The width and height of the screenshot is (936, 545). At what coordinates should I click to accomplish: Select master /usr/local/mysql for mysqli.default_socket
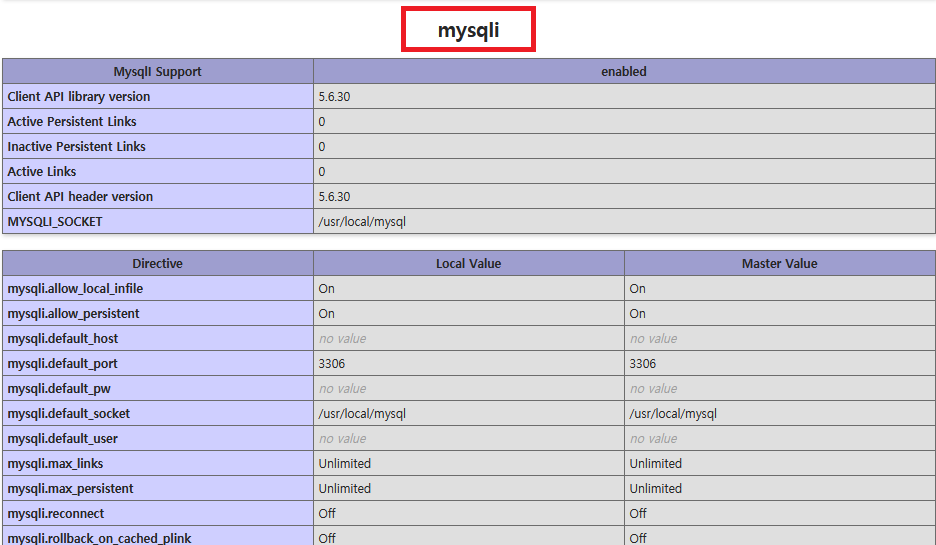[673, 414]
